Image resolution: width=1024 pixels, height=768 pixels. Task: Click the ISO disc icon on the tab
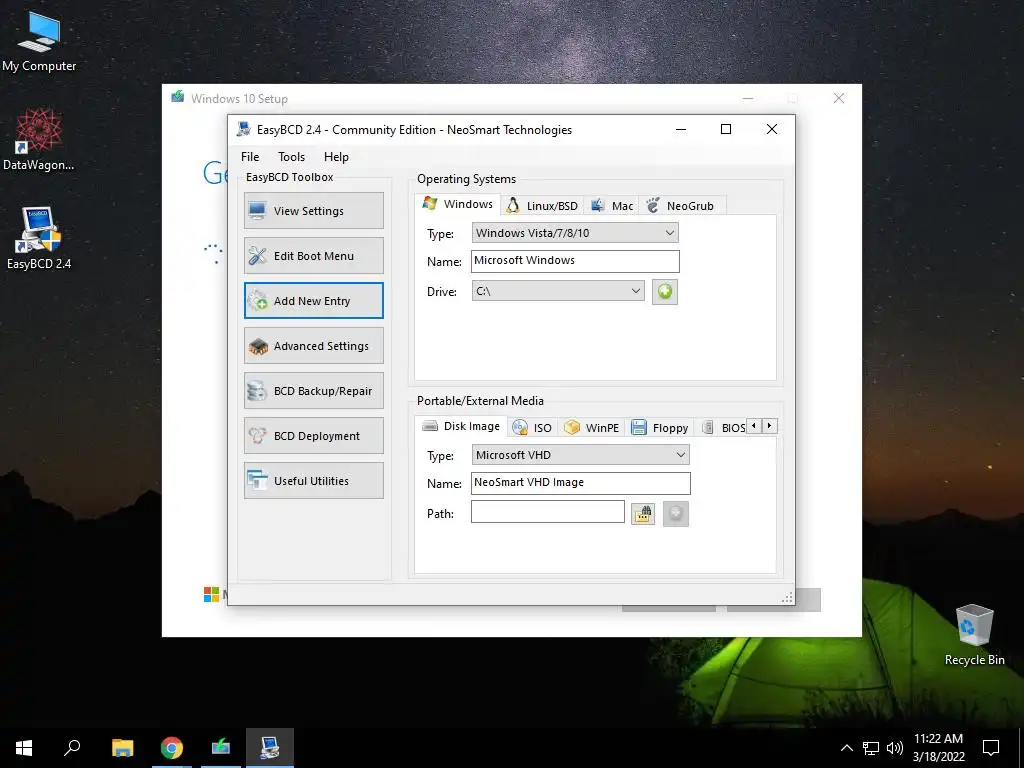coord(520,427)
